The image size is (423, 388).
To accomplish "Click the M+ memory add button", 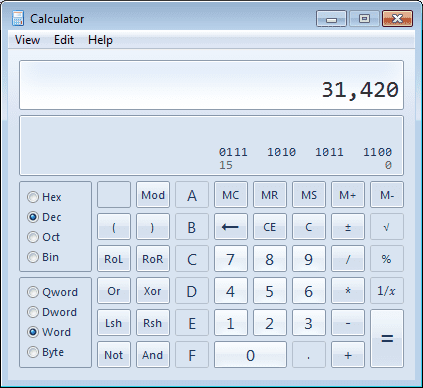I will click(348, 195).
